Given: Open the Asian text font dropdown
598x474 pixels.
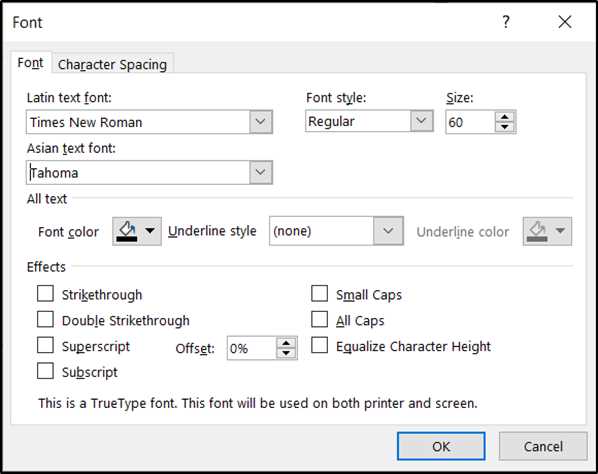Looking at the screenshot, I should pos(261,172).
